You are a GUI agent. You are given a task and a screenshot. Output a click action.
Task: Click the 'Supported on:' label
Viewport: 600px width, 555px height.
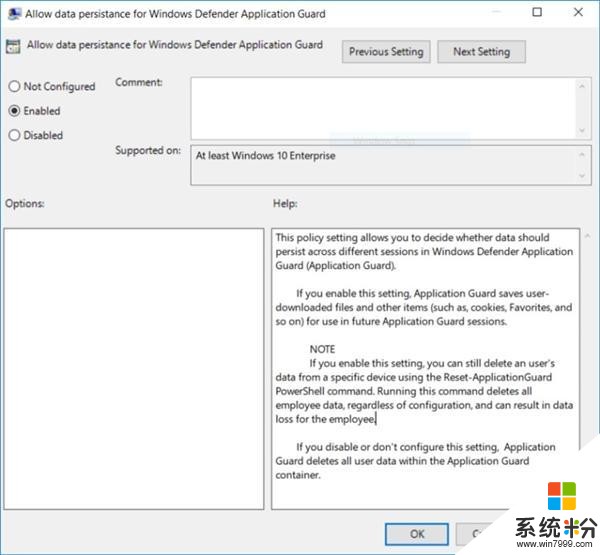point(148,150)
